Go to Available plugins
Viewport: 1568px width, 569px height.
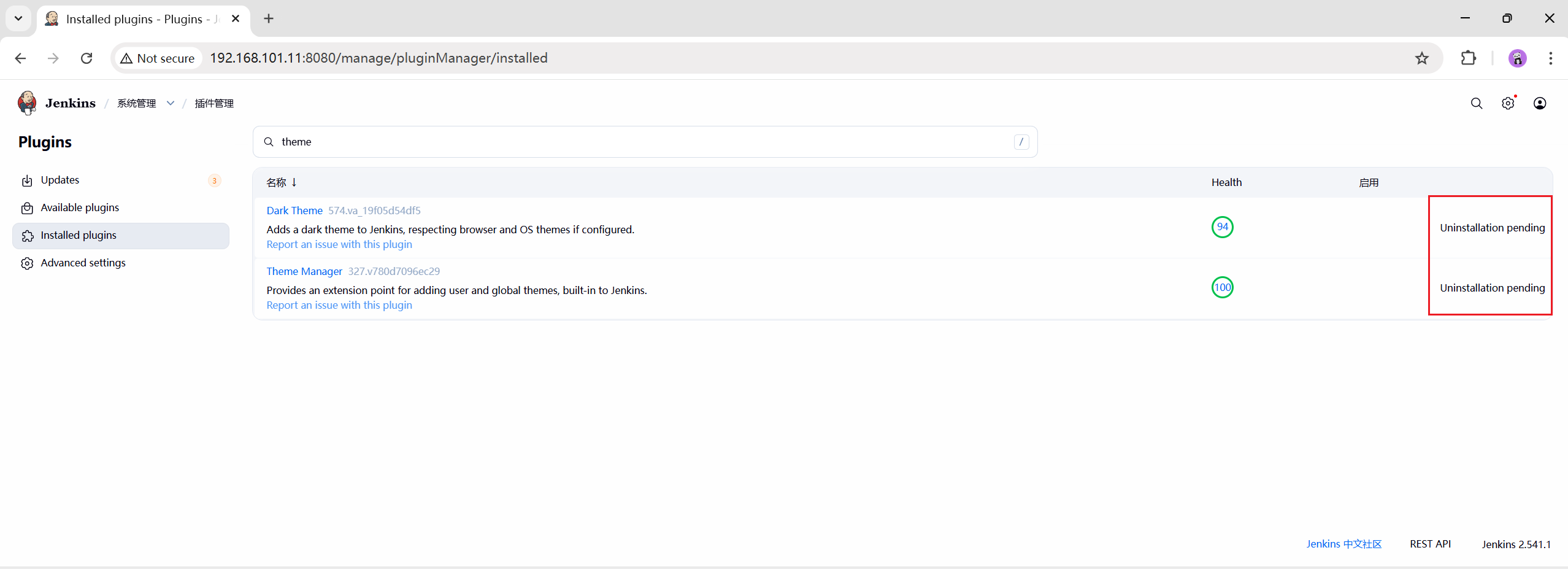121,208
